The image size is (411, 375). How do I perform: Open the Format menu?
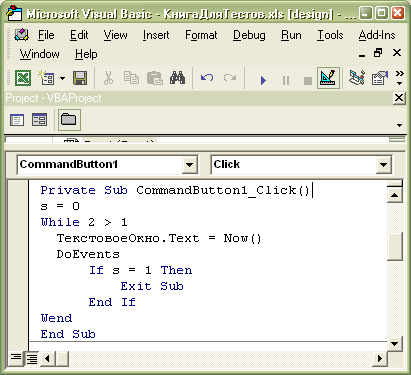(x=201, y=35)
